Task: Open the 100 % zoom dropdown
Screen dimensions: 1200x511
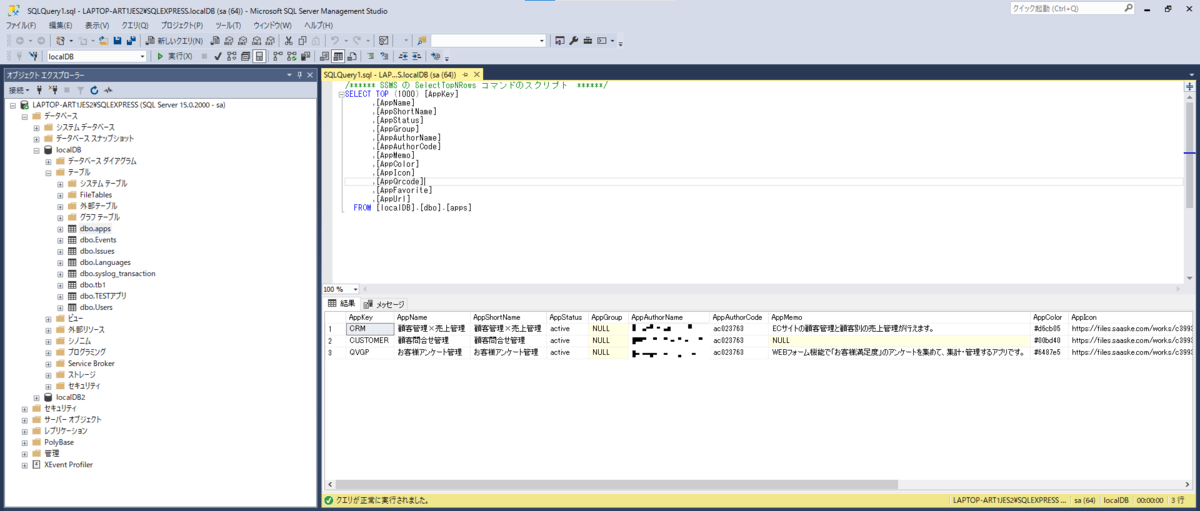Action: 352,289
